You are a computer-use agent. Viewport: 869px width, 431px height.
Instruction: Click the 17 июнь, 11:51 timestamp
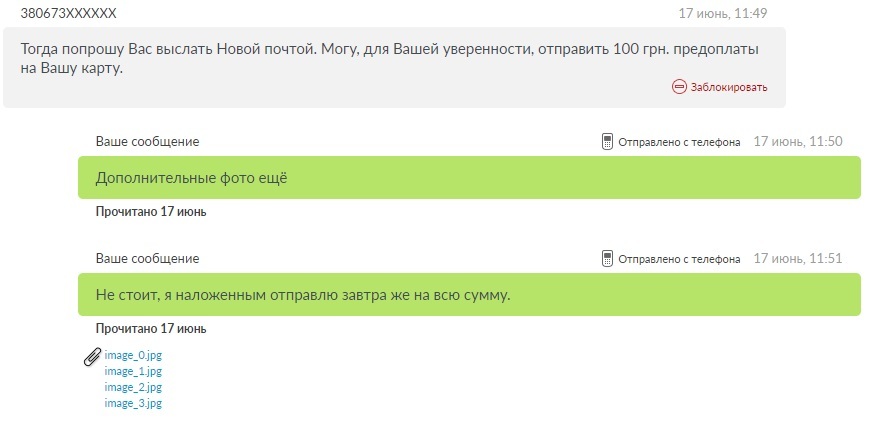click(x=797, y=259)
